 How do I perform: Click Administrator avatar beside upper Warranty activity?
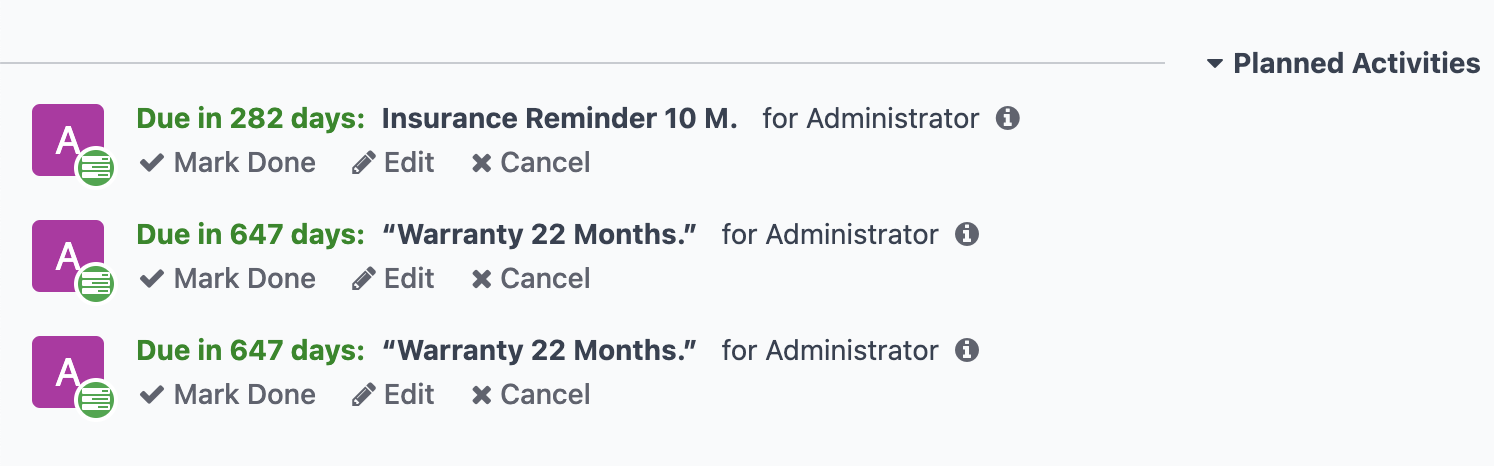pos(68,256)
